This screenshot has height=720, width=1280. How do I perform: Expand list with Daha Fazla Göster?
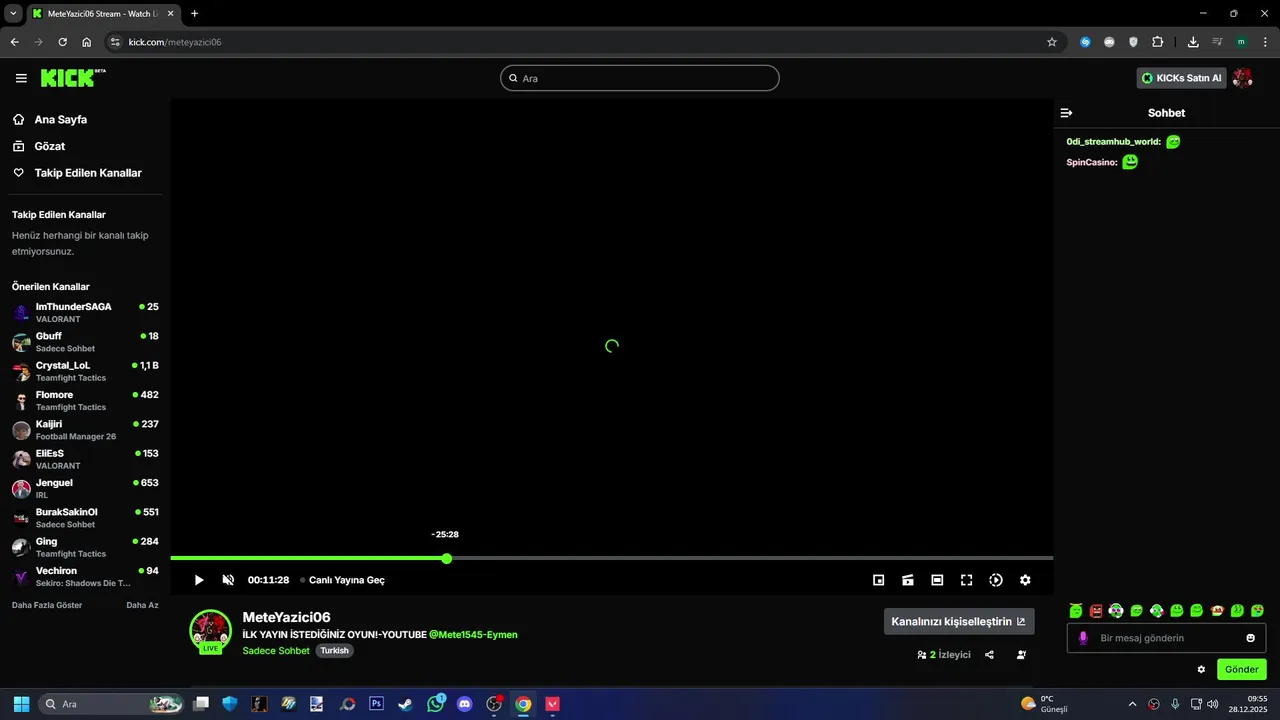[47, 605]
